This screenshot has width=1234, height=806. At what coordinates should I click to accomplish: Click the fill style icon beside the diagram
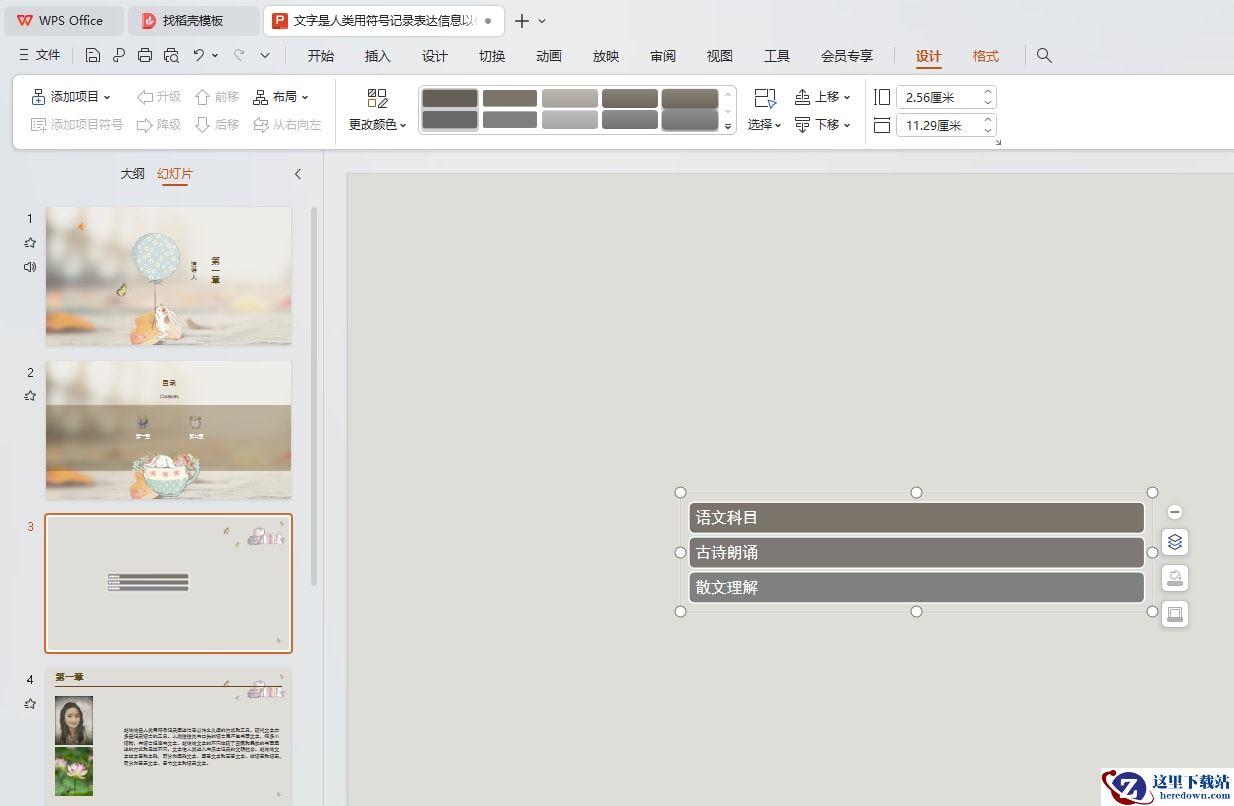1175,578
